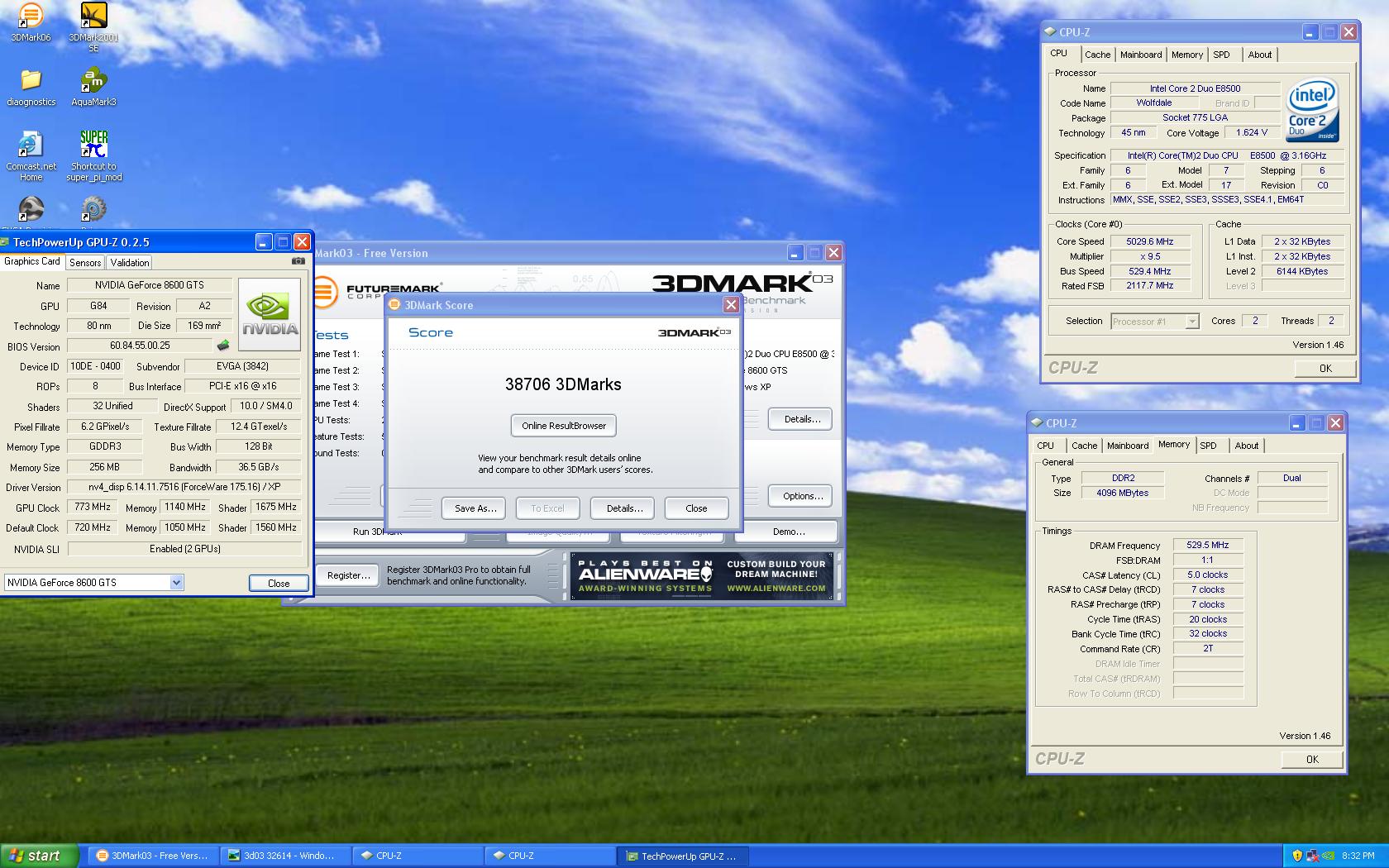Switch to GPU-Z Graphics Card tab
The height and width of the screenshot is (868, 1389).
(32, 261)
